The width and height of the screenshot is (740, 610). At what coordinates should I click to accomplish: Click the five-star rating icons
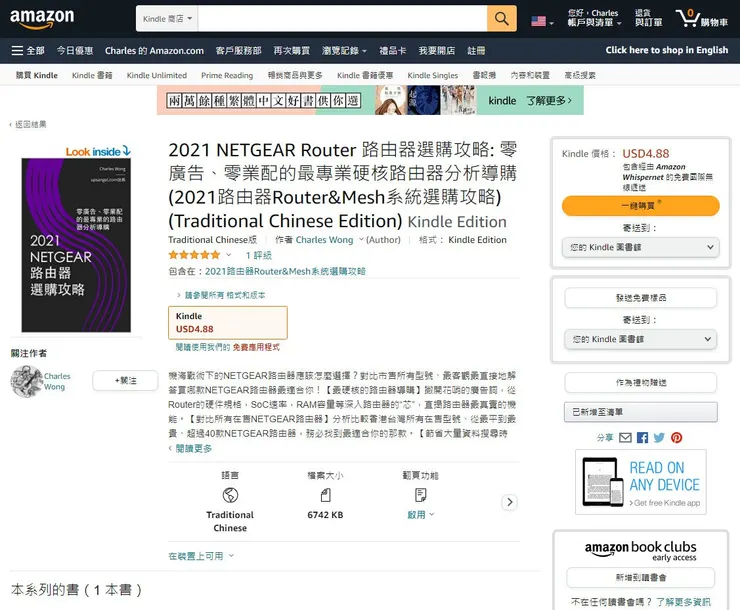[194, 255]
